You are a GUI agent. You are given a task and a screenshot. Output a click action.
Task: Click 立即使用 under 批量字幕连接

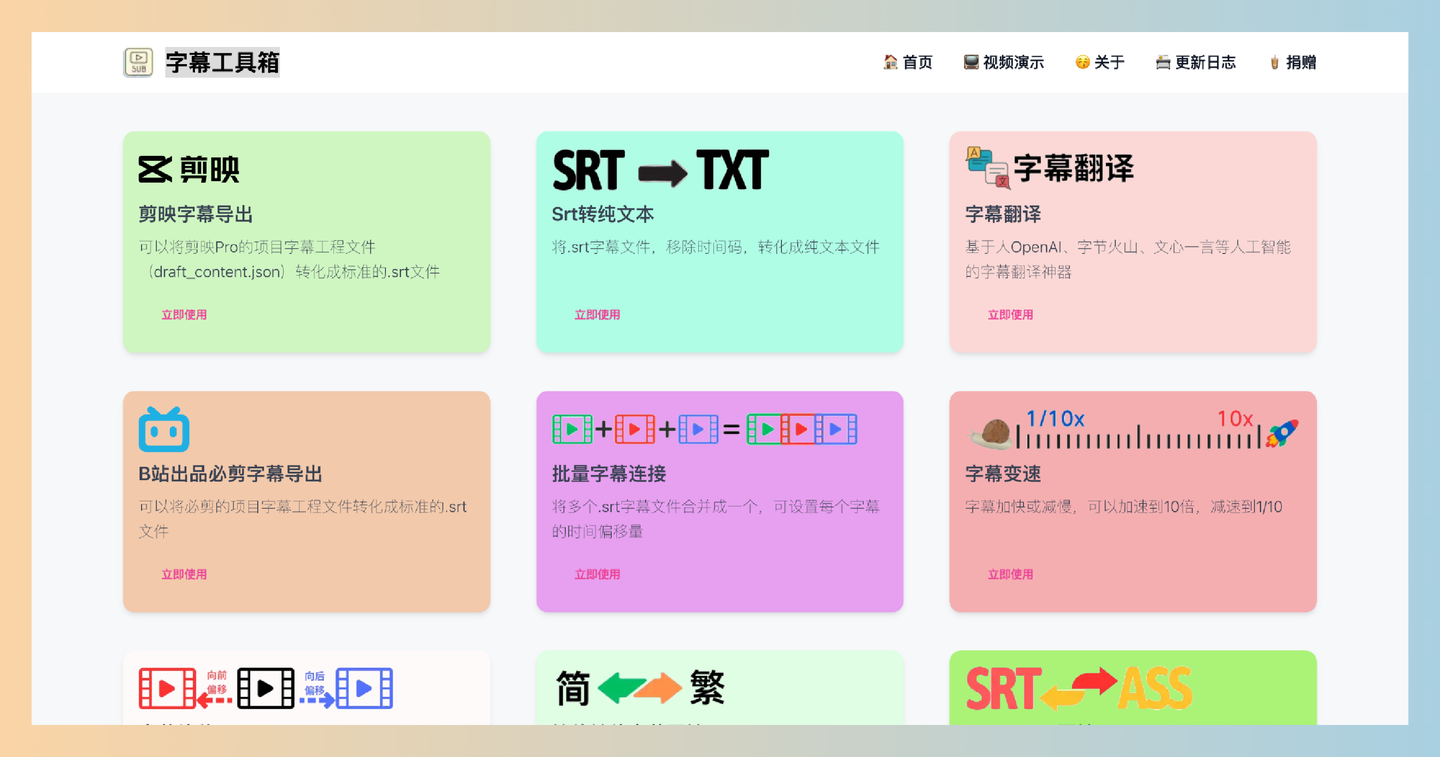click(597, 575)
